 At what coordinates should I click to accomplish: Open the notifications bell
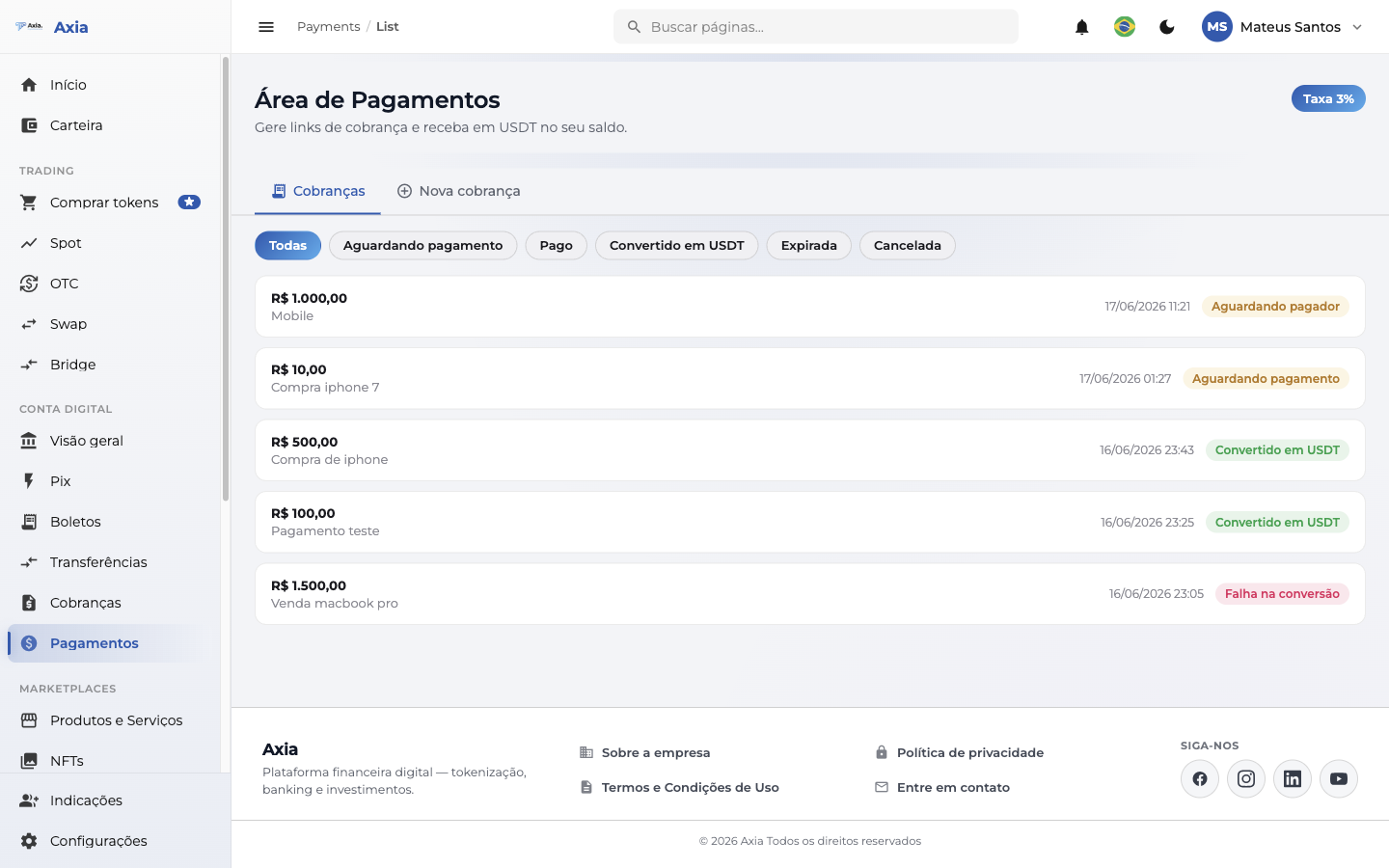(x=1082, y=27)
